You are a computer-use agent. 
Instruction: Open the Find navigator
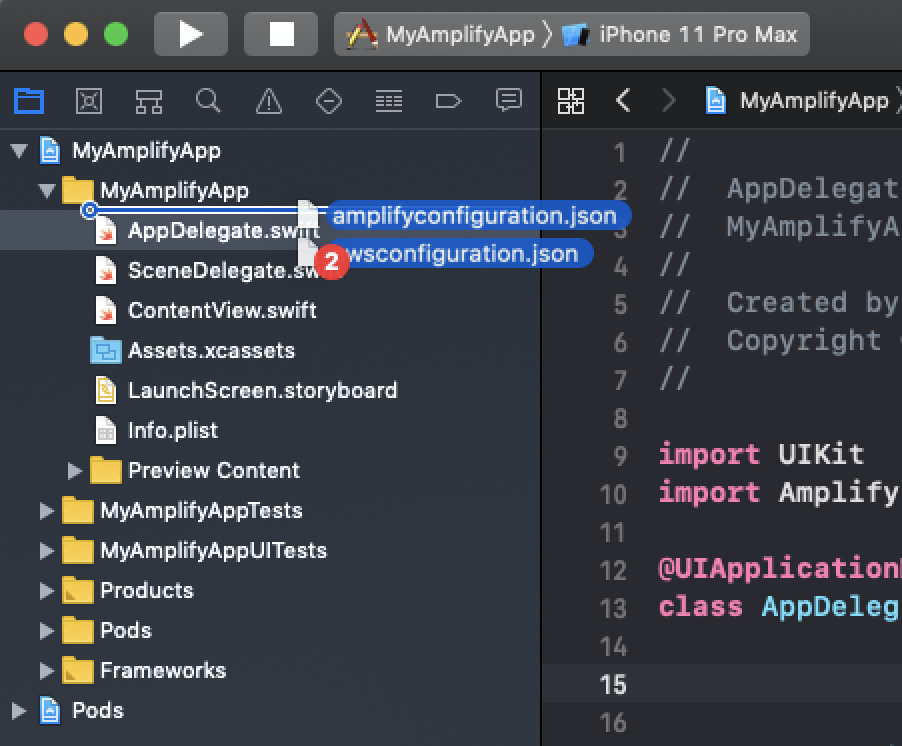[208, 101]
